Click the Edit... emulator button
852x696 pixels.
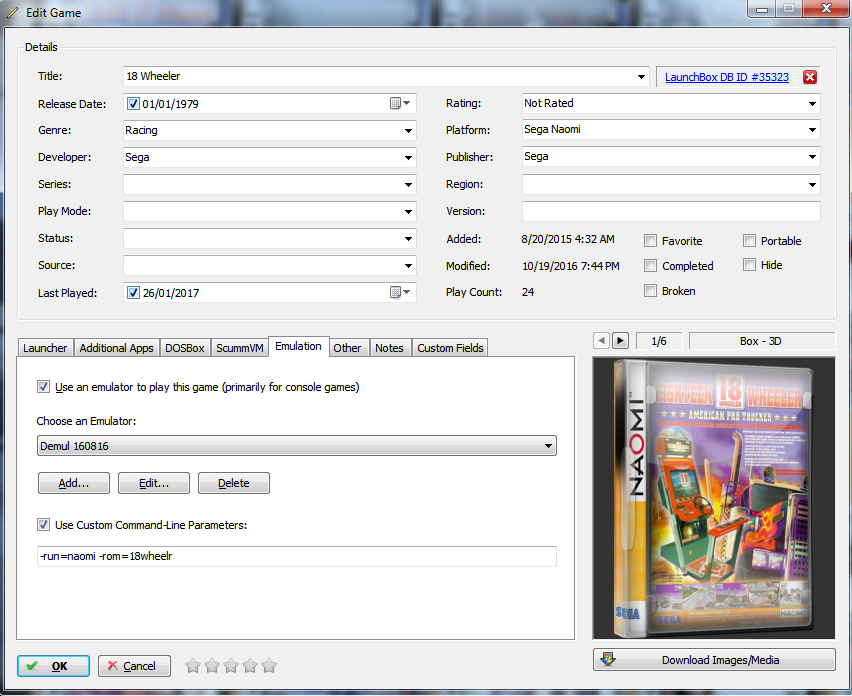pyautogui.click(x=154, y=483)
